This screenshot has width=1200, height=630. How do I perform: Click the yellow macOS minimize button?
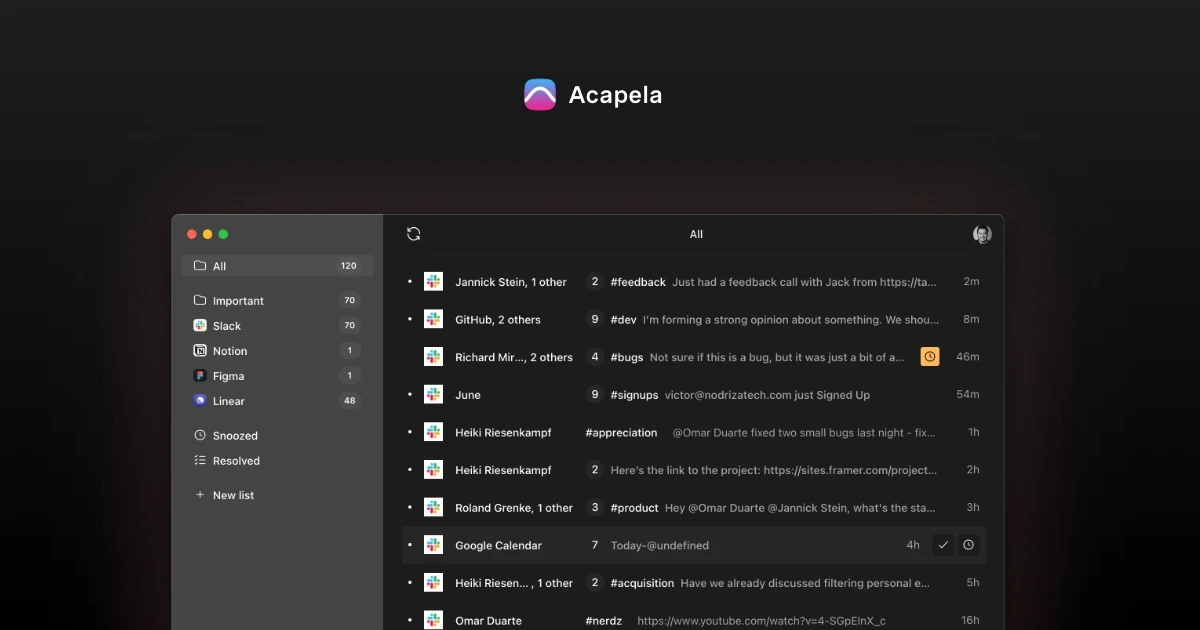(x=207, y=234)
